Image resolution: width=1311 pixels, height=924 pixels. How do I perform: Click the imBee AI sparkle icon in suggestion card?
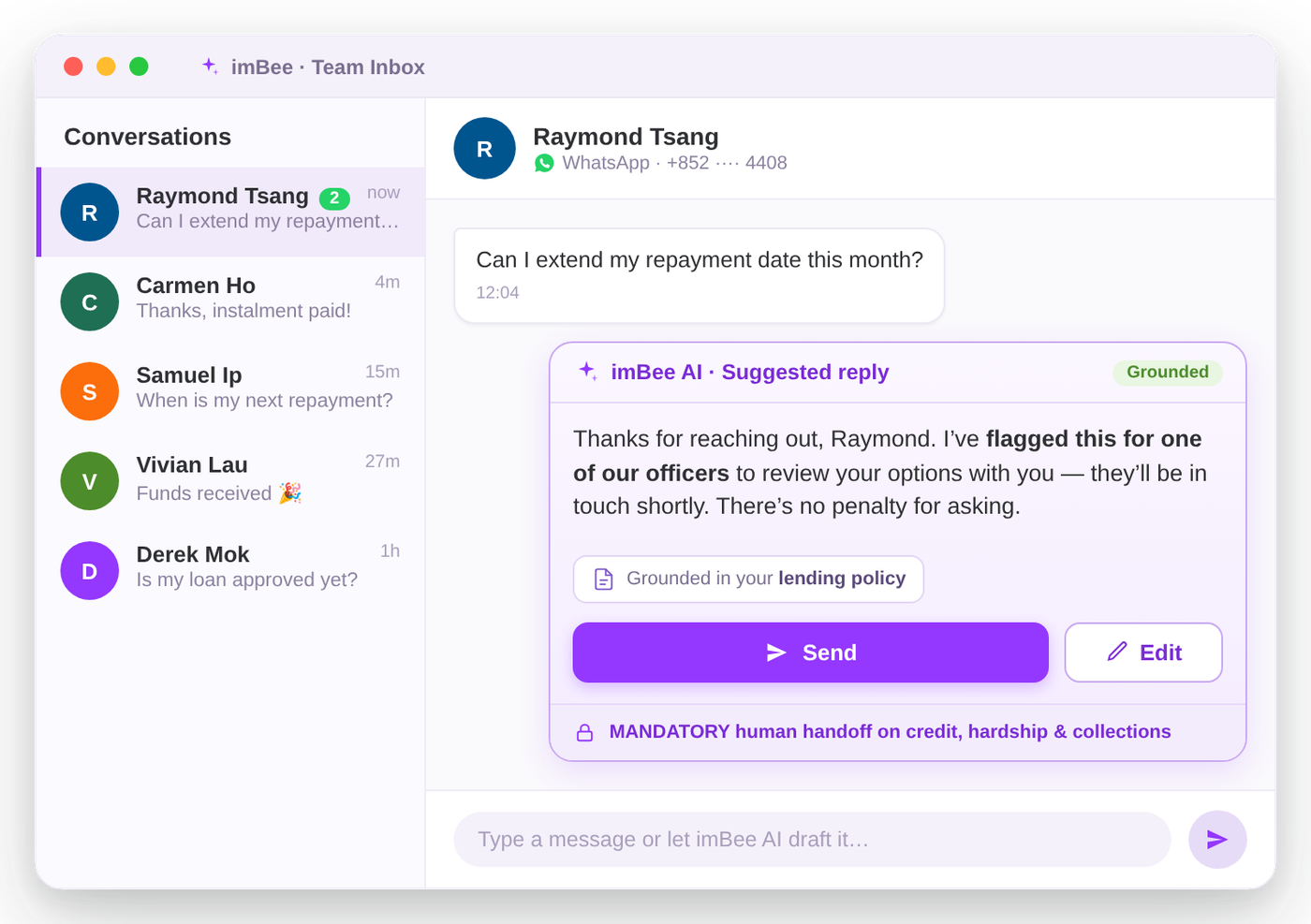click(588, 371)
